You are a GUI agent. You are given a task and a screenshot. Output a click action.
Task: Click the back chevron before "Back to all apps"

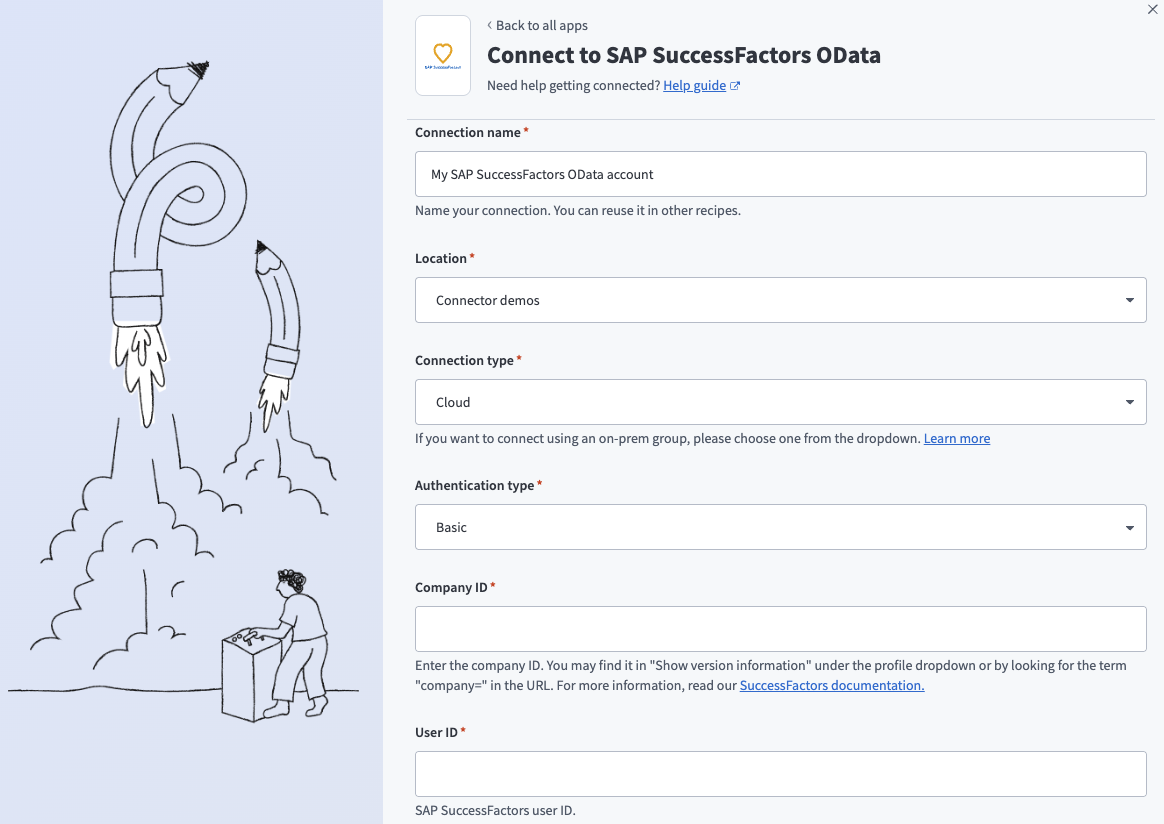(490, 25)
